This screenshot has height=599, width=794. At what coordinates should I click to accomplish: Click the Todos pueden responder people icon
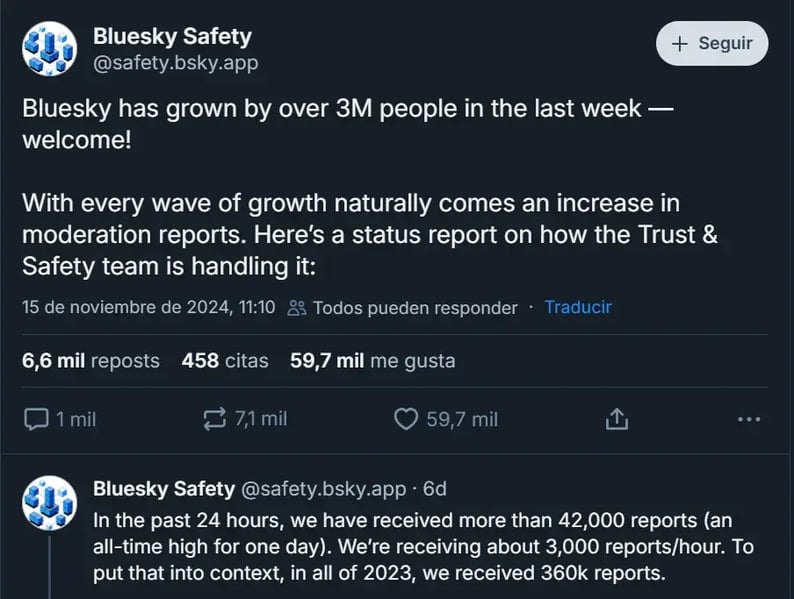(x=297, y=307)
